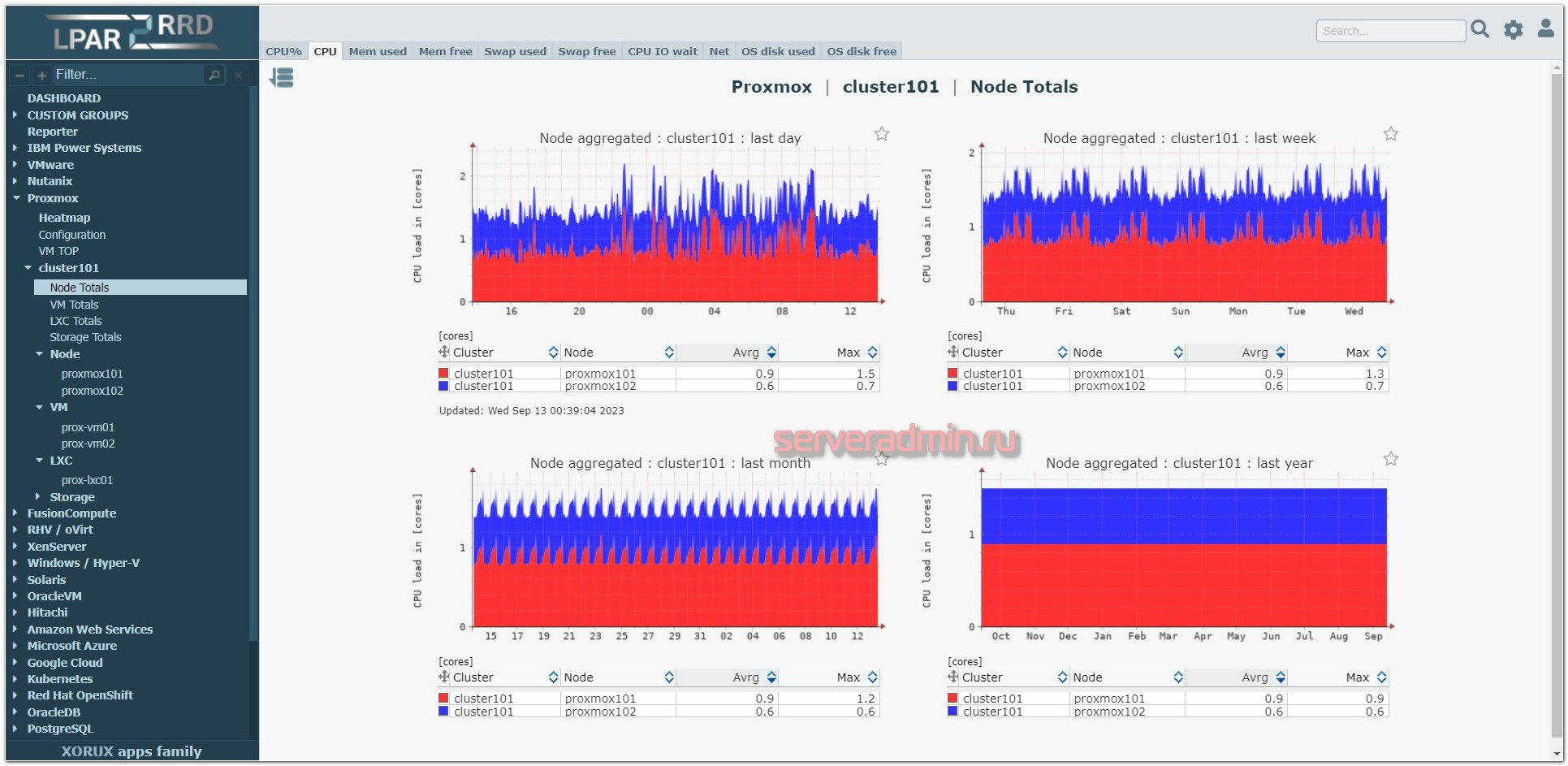Favorite the last year graph star
The height and width of the screenshot is (766, 1568).
pos(1391,459)
